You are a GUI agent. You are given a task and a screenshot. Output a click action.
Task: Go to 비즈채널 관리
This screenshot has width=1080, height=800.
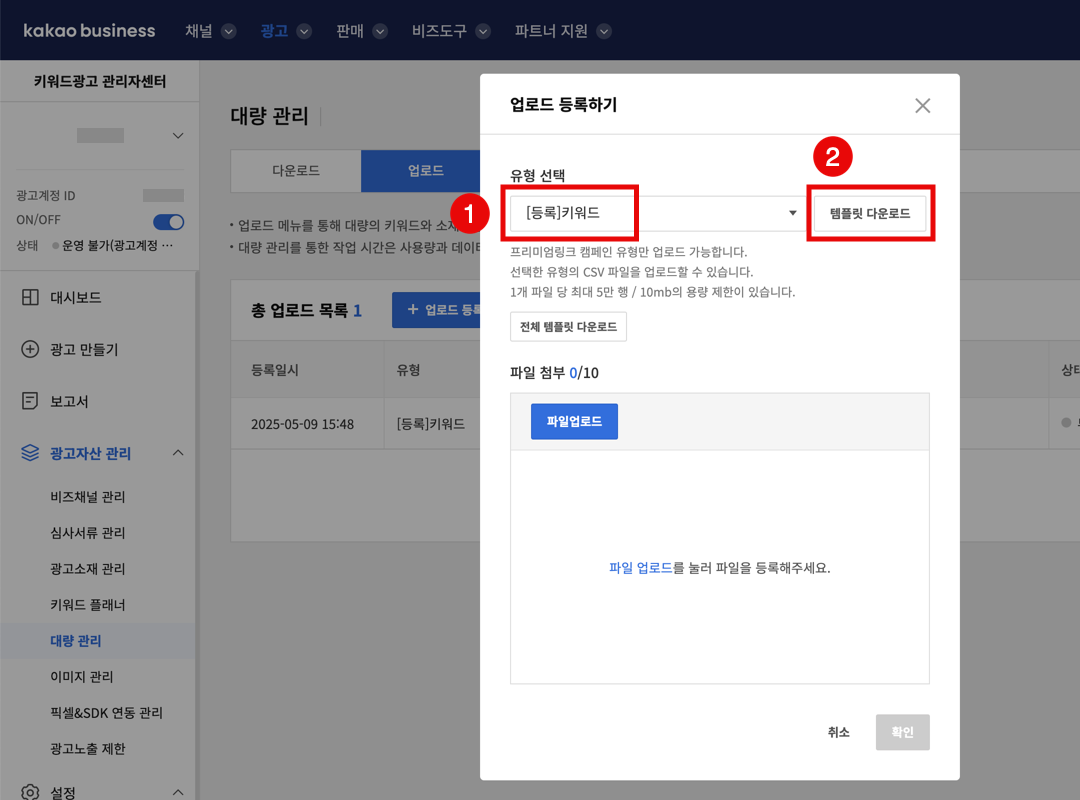(87, 497)
